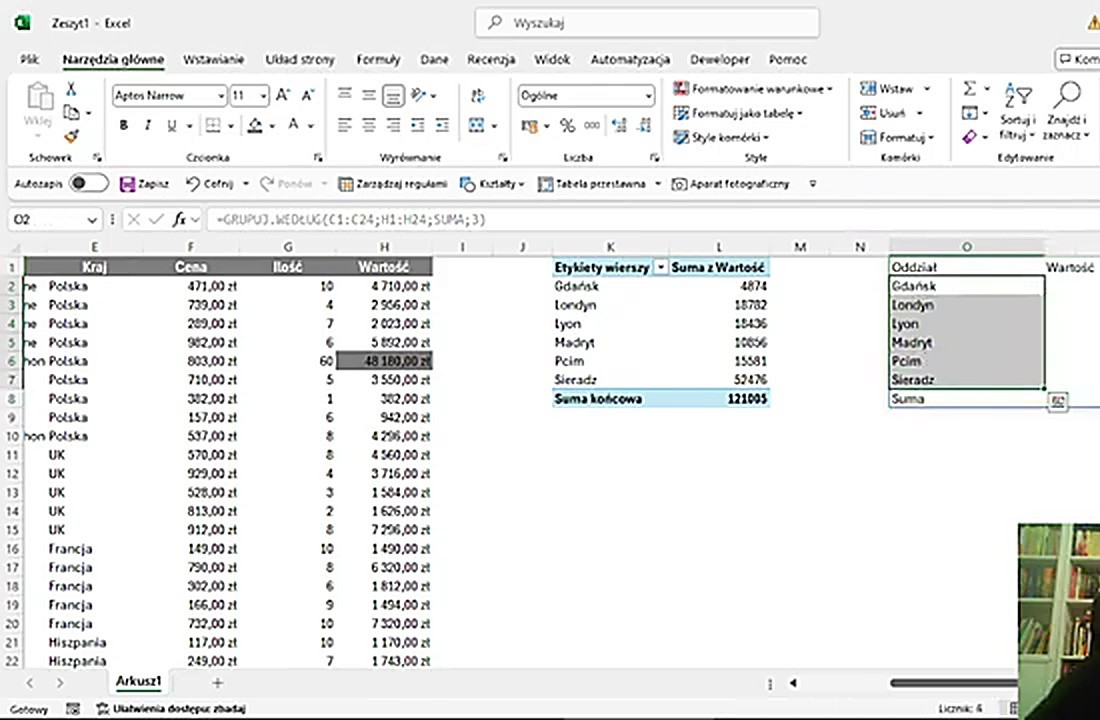
Task: Expand the Ogólne number format dropdown
Action: 648,96
